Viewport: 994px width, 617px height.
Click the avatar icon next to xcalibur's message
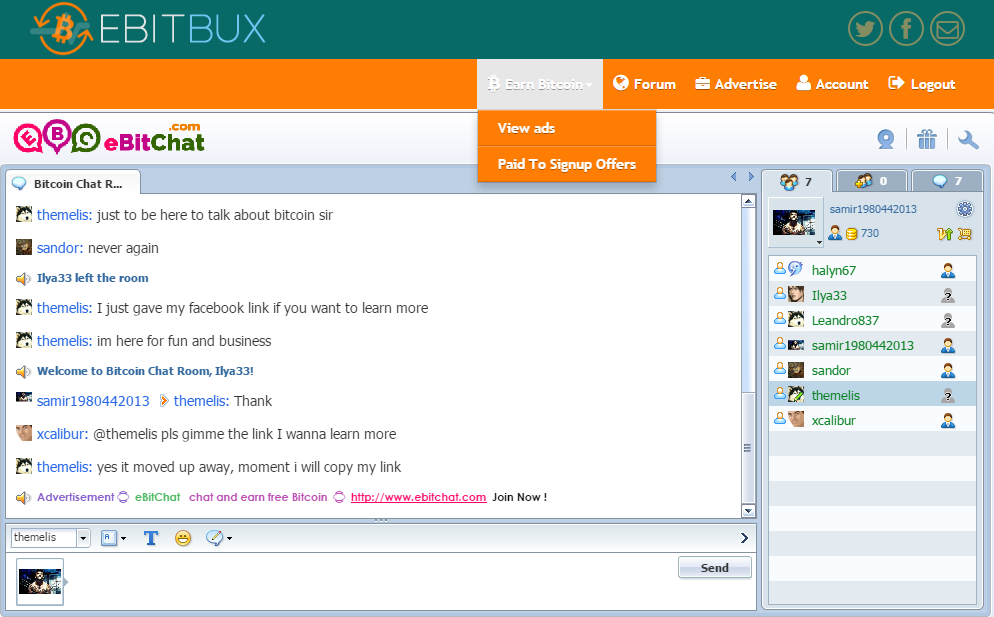tap(23, 433)
